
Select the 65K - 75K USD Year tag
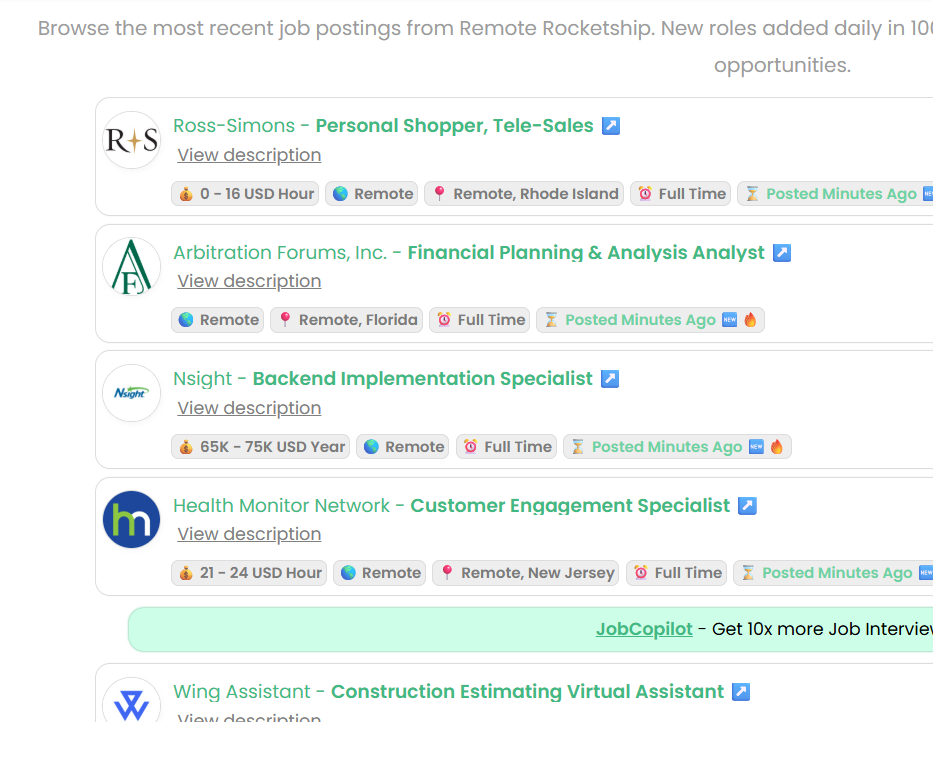[x=261, y=447]
